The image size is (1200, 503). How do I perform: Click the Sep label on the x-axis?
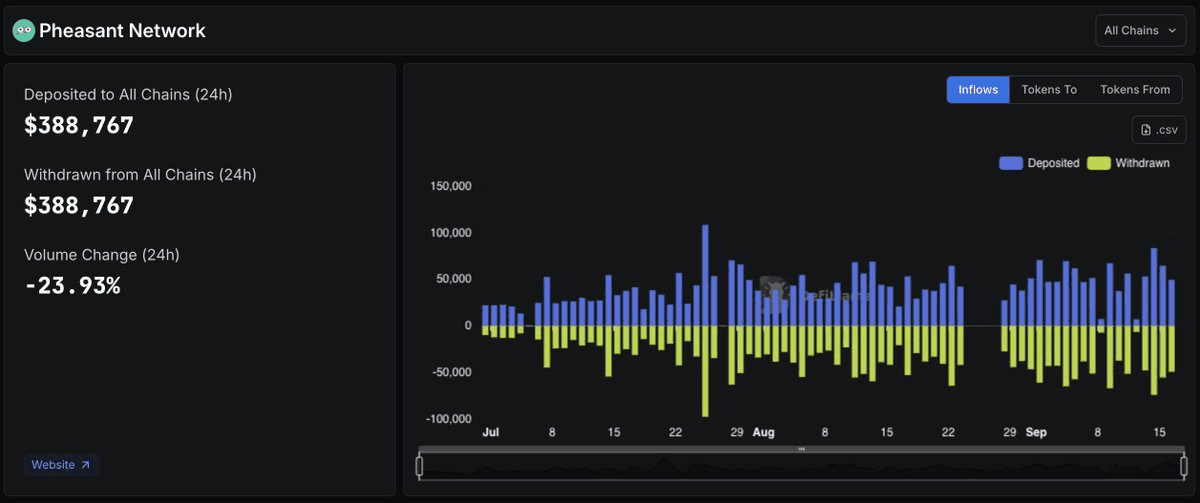pyautogui.click(x=1036, y=433)
